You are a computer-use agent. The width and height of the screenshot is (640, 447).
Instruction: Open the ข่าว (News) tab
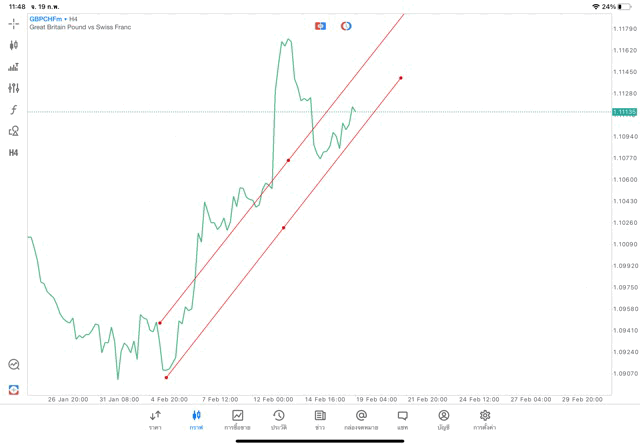(x=320, y=419)
